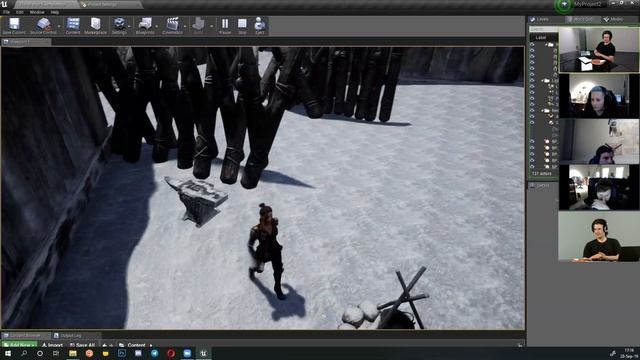The image size is (640, 360).
Task: Open the Build options dropdown arrow
Action: [211, 26]
